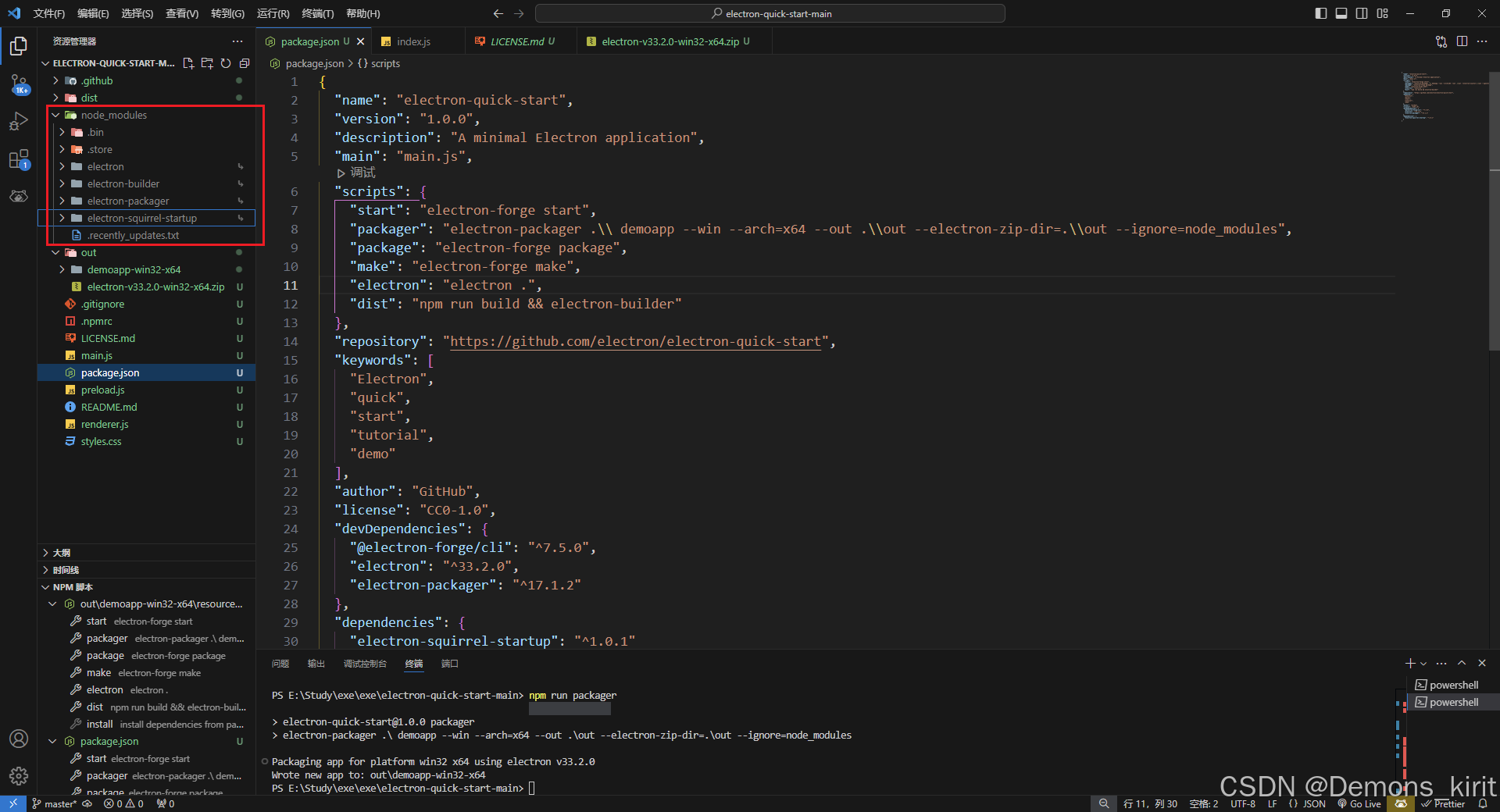
Task: Open the github electron-quick-start repository link
Action: pos(635,341)
